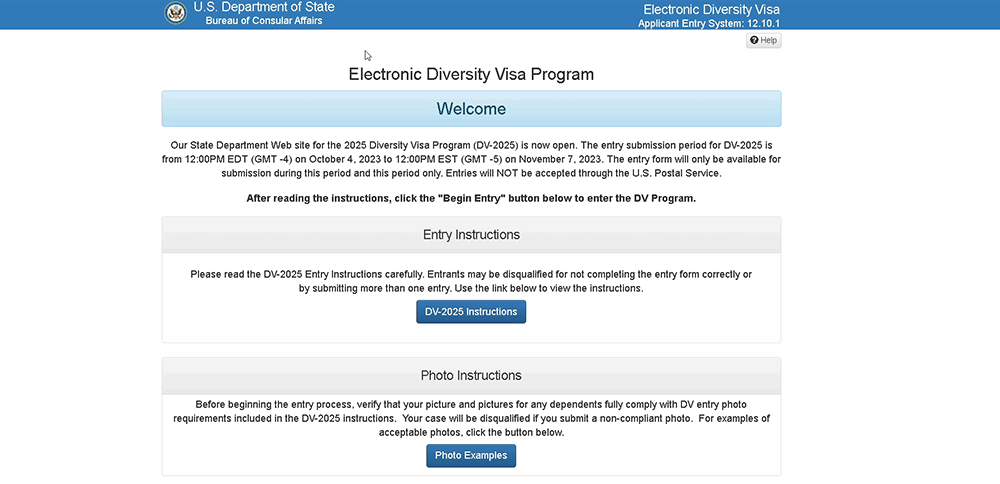
Task: Click the bold "Begin Entry" instruction sentence
Action: (x=471, y=198)
